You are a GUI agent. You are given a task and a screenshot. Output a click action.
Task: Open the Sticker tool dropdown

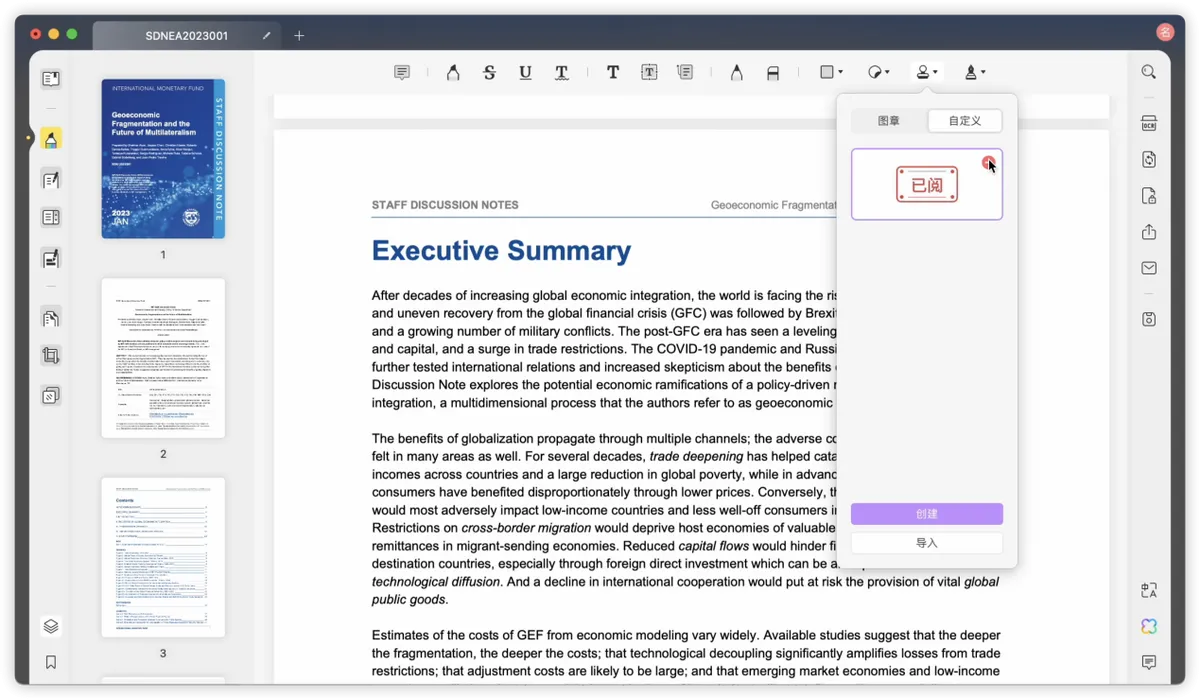(x=878, y=72)
